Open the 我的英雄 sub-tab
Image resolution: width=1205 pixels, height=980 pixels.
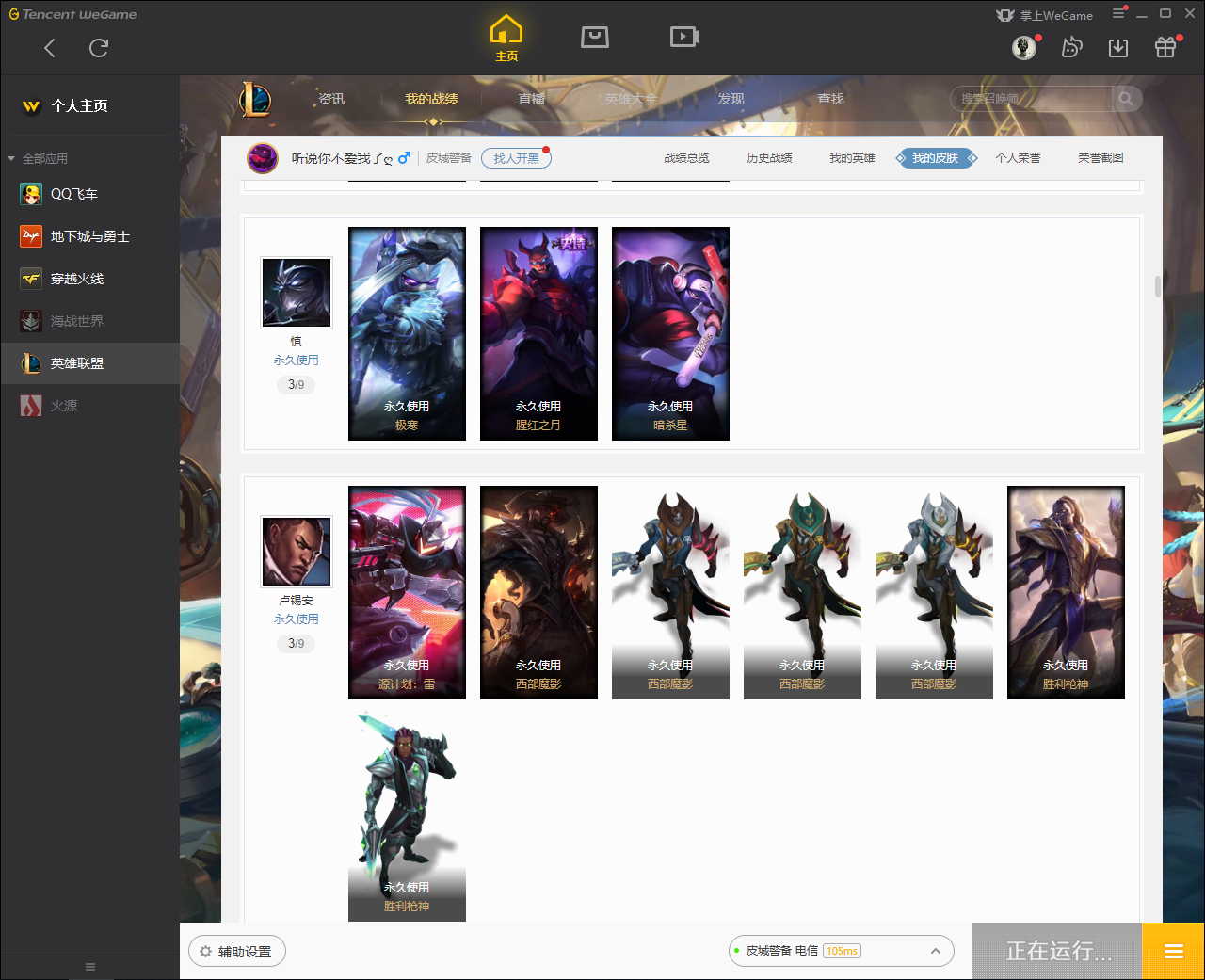tap(852, 158)
